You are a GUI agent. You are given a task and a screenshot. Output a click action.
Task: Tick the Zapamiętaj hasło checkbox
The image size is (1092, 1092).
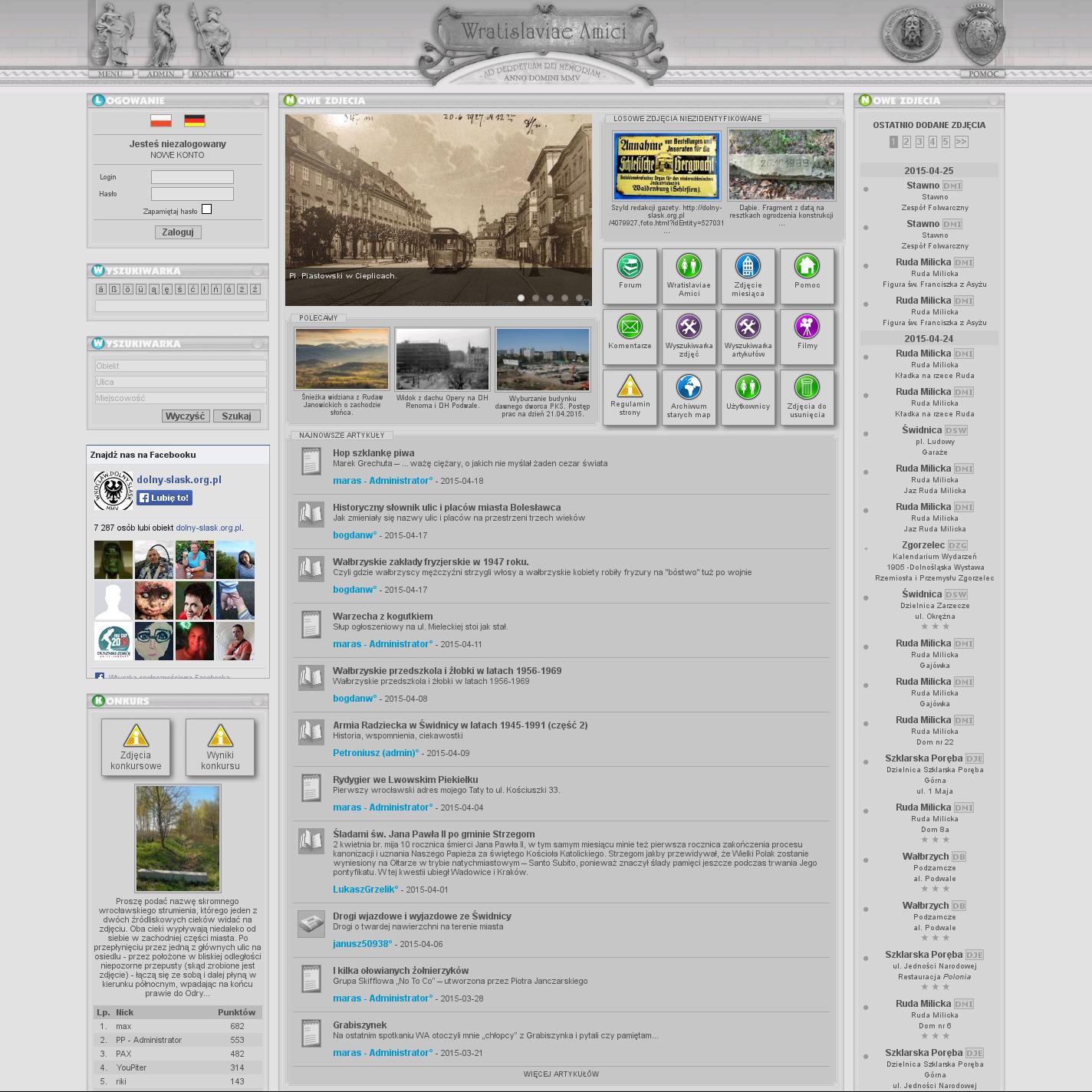tap(206, 209)
